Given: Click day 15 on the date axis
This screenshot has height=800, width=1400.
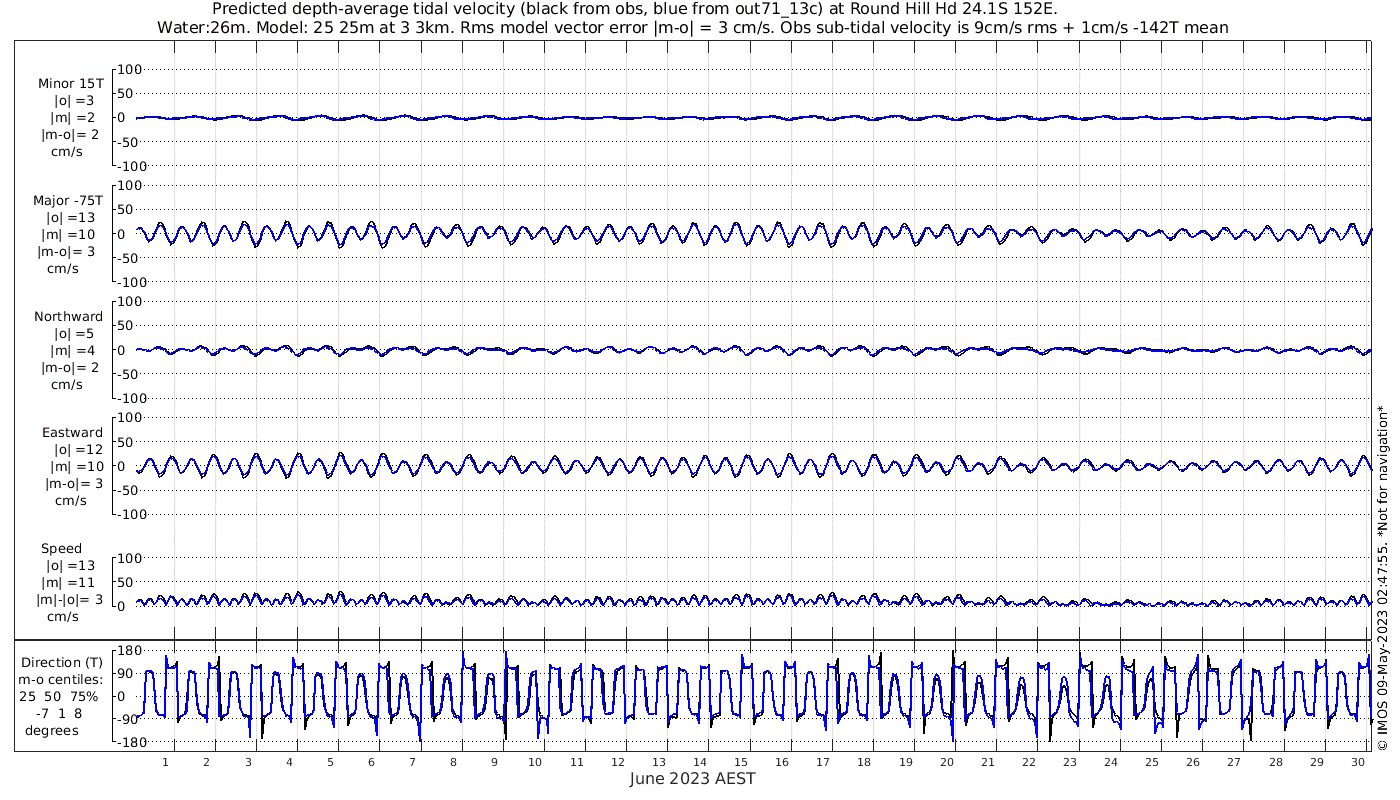Looking at the screenshot, I should pyautogui.click(x=741, y=762).
